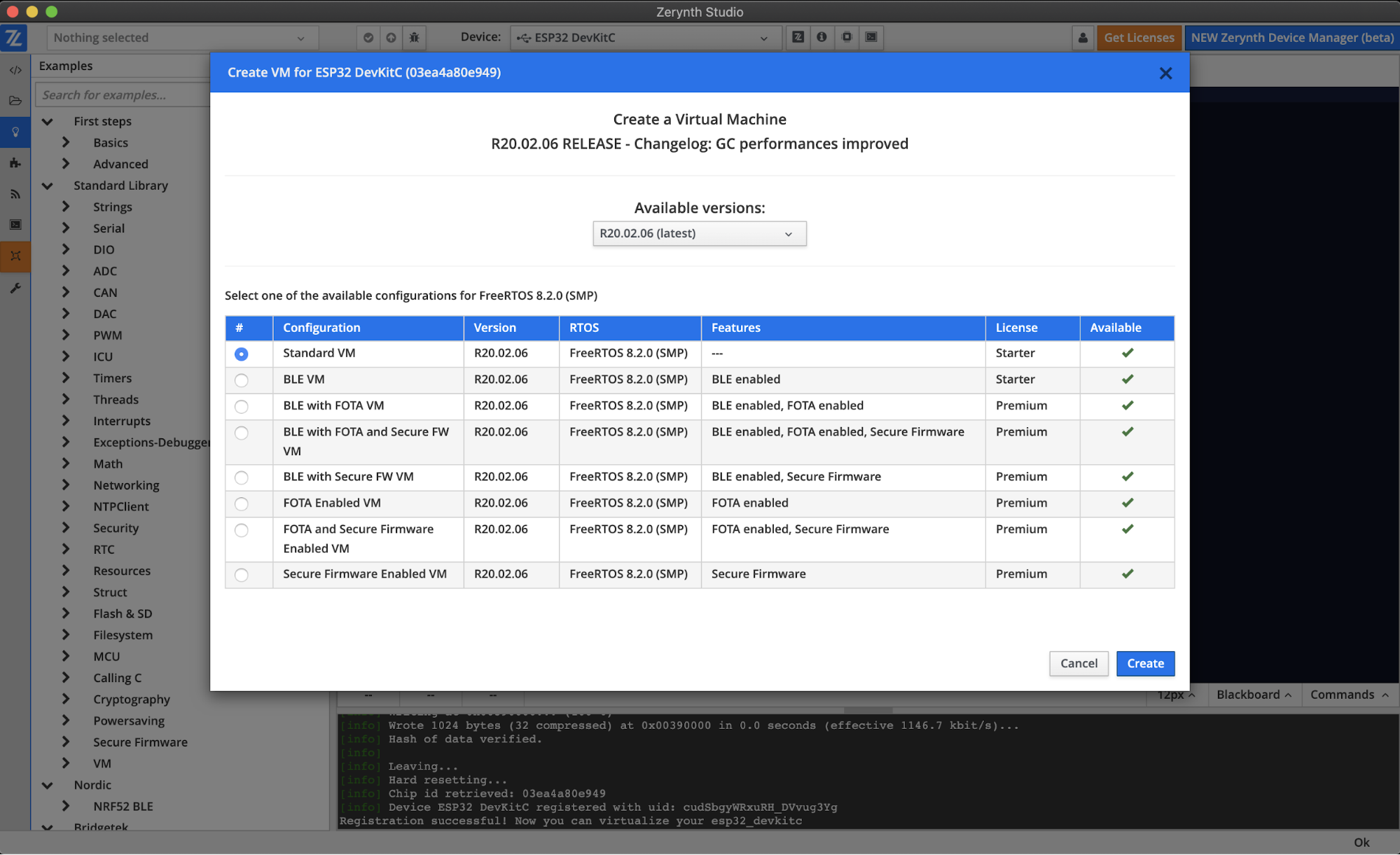Select the FOTA Enabled VM radio button
Image resolution: width=1400 pixels, height=855 pixels.
(242, 503)
